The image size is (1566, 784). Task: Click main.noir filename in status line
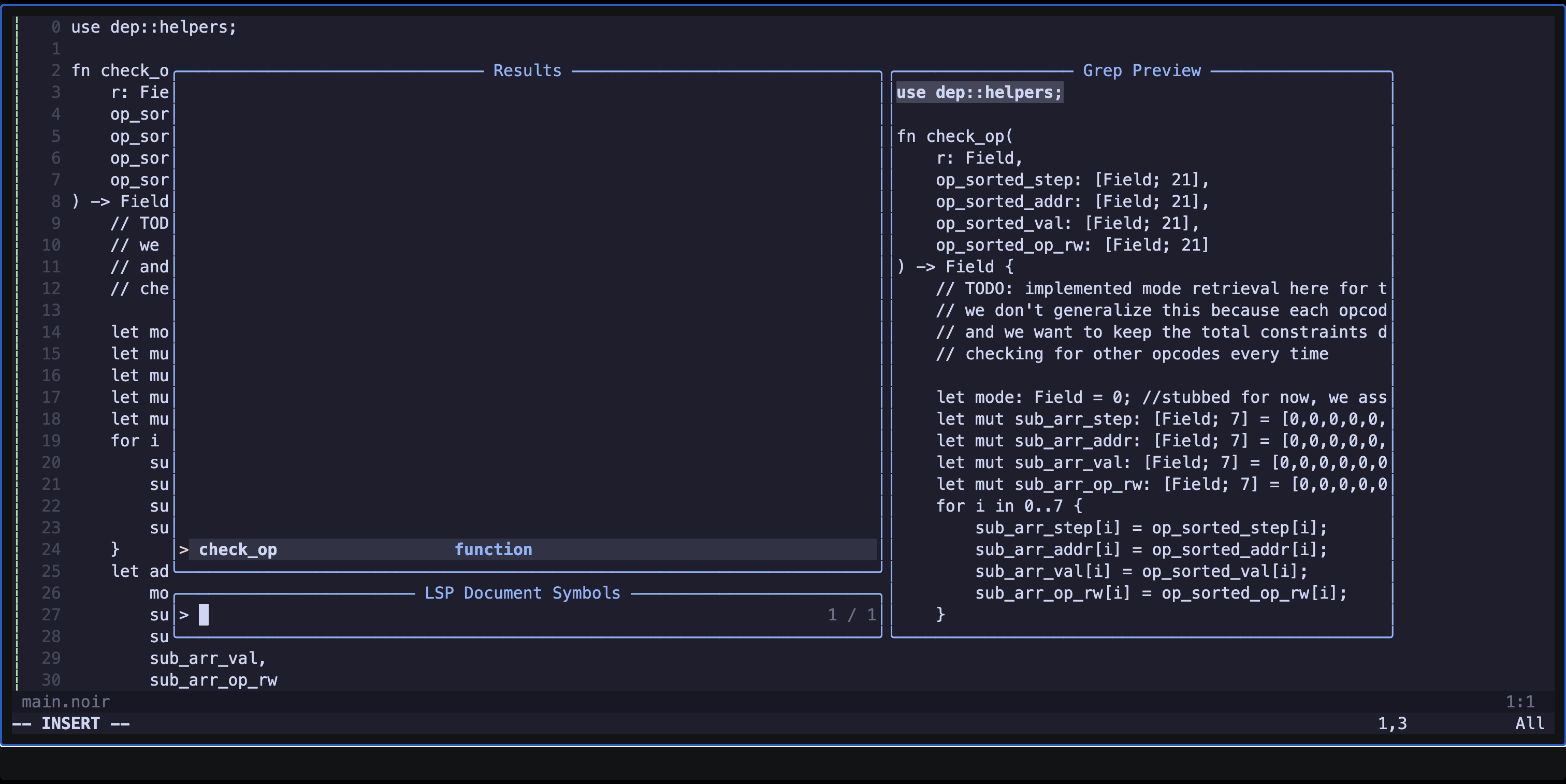coord(66,702)
